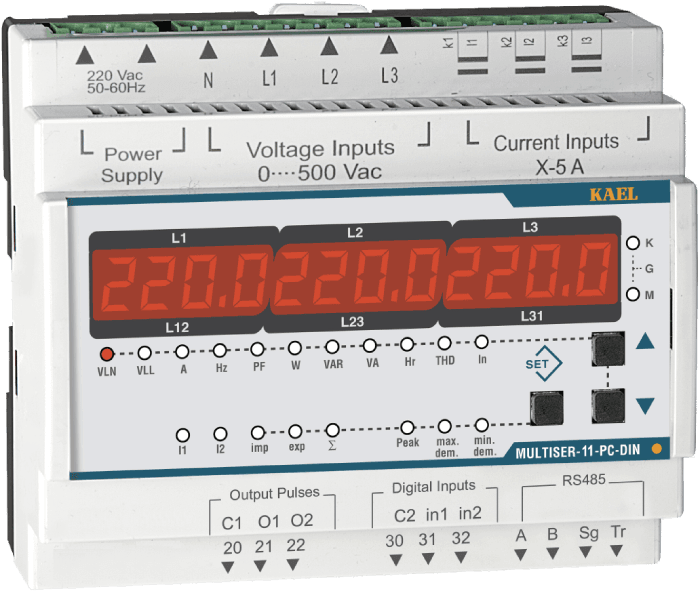
Task: Click the orange KAEL logo
Action: point(613,195)
